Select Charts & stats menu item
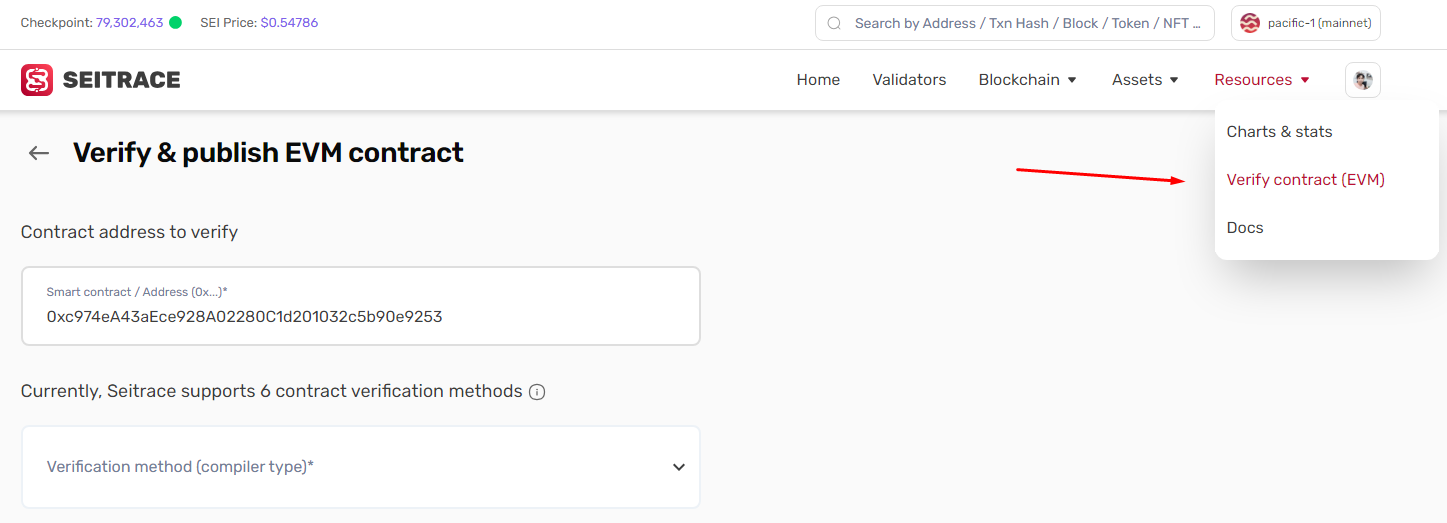1447x523 pixels. [x=1279, y=132]
